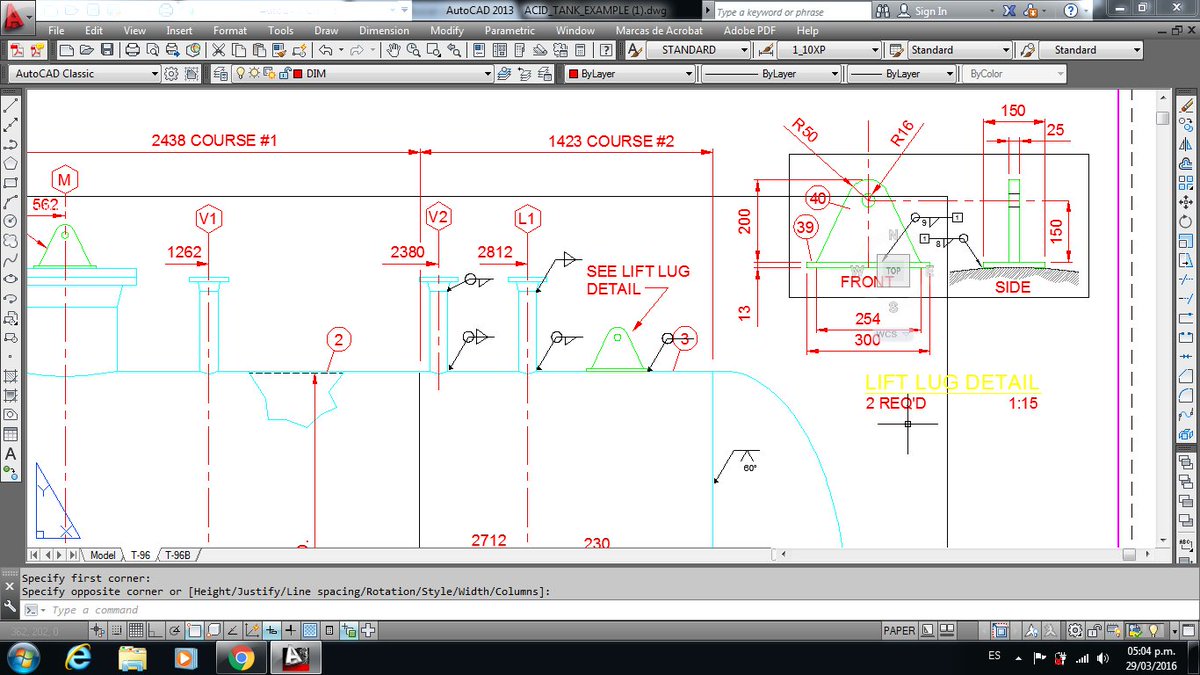Expand the undo history dropdown arrow

[x=340, y=50]
